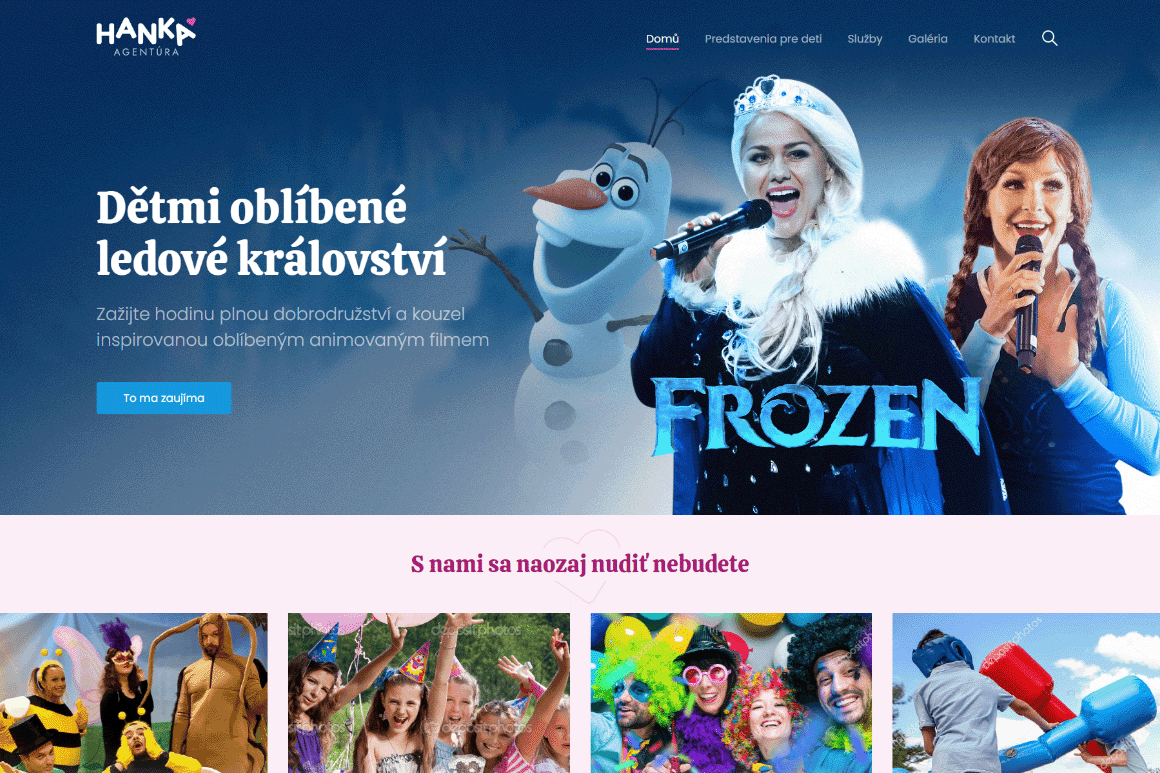Screen dimensions: 1160x773
Task: Open the inflatable jousting game thumbnail
Action: 1026,692
